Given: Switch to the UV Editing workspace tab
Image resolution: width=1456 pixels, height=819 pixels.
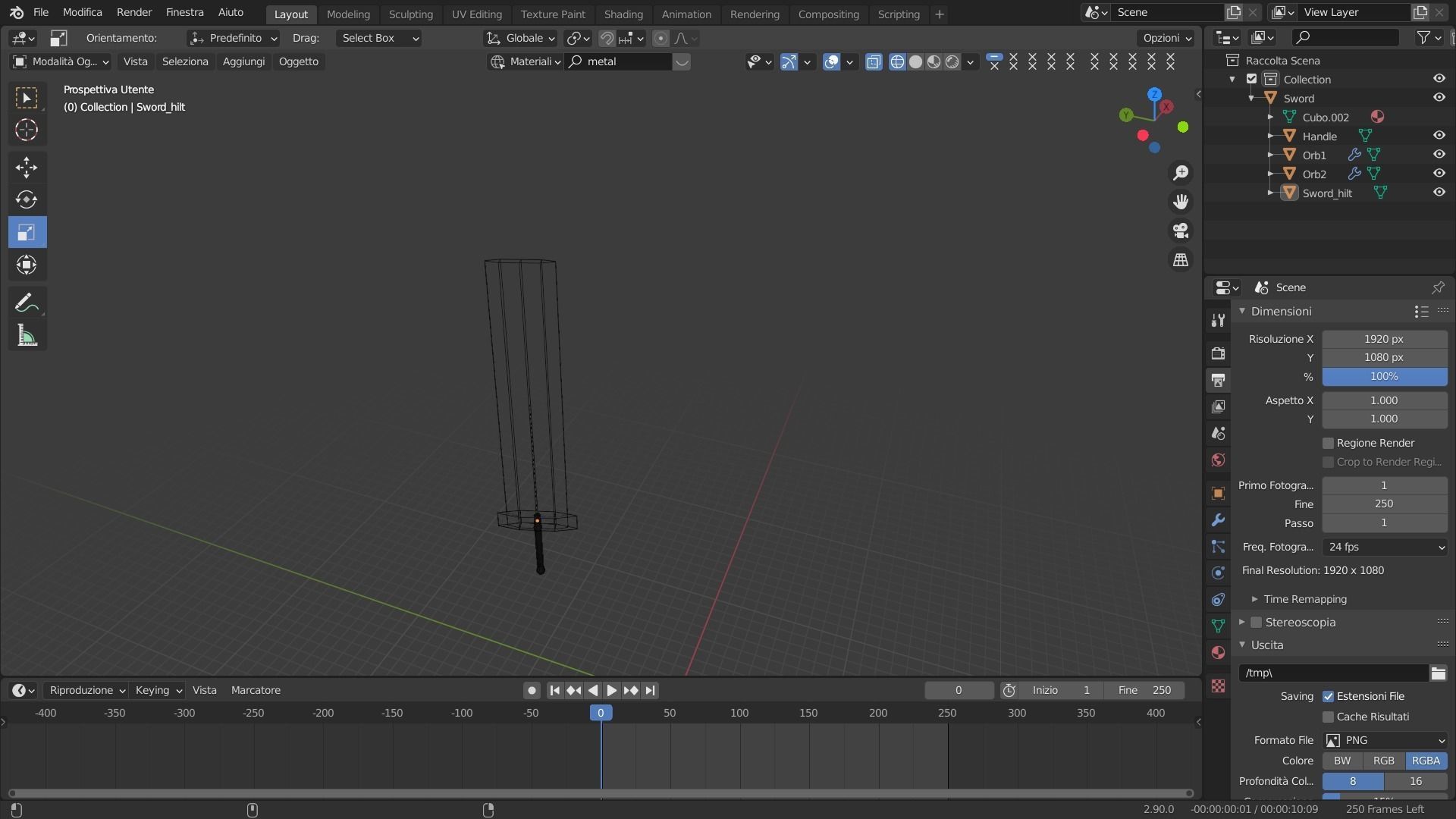Looking at the screenshot, I should 476,14.
